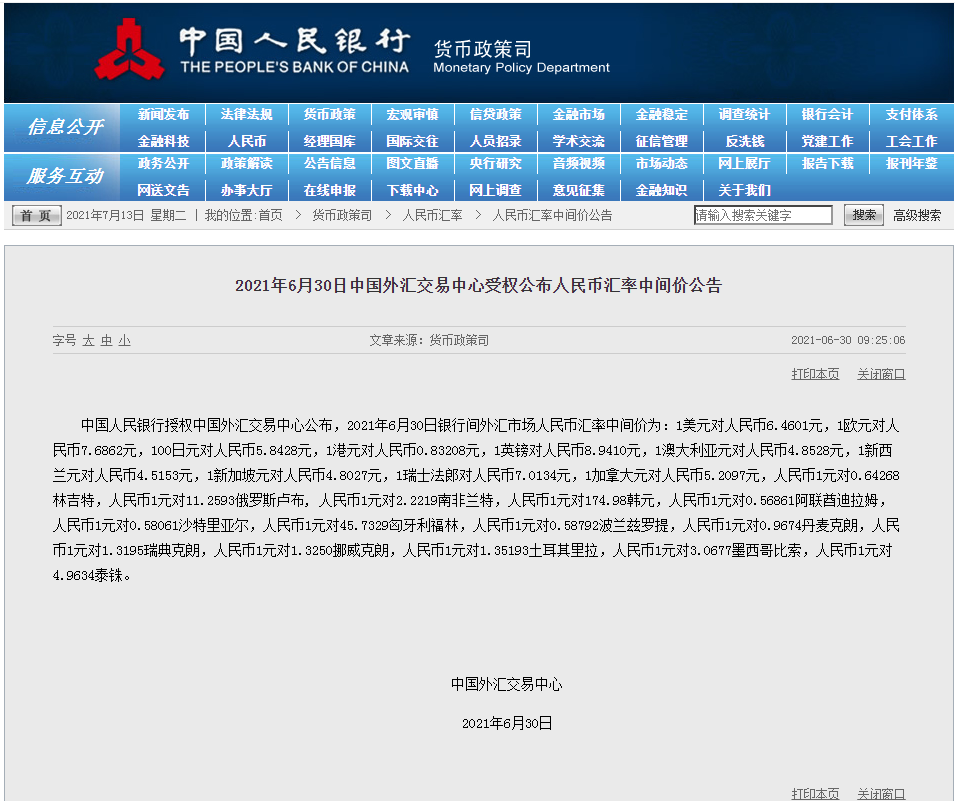Viewport: 955px width, 801px height.
Task: Open 人民币汇率 breadcrumb link
Action: [432, 216]
